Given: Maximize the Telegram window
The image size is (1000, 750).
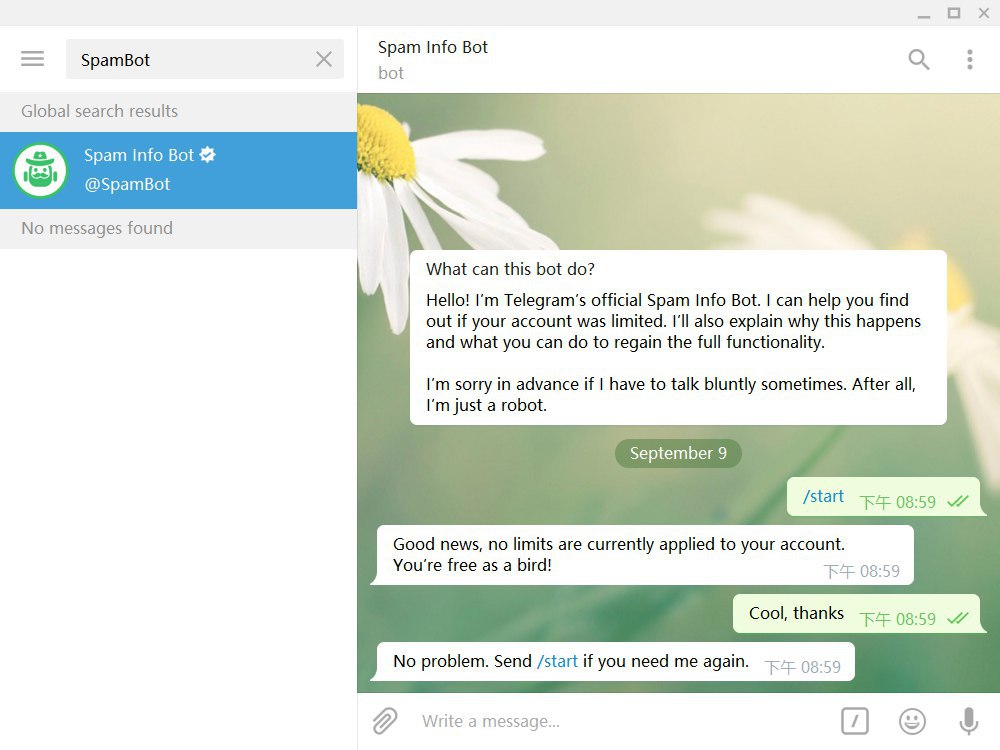Looking at the screenshot, I should (x=954, y=13).
